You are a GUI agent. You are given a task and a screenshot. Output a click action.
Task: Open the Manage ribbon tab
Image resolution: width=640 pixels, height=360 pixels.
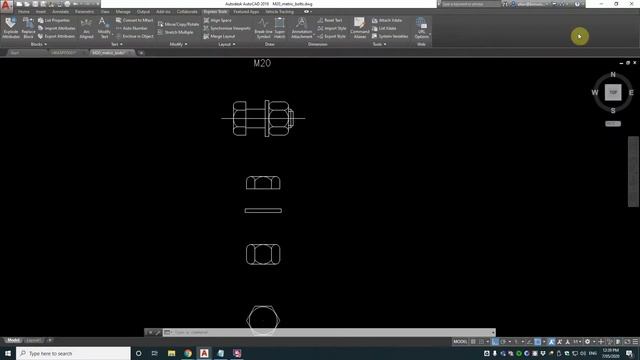tap(123, 12)
